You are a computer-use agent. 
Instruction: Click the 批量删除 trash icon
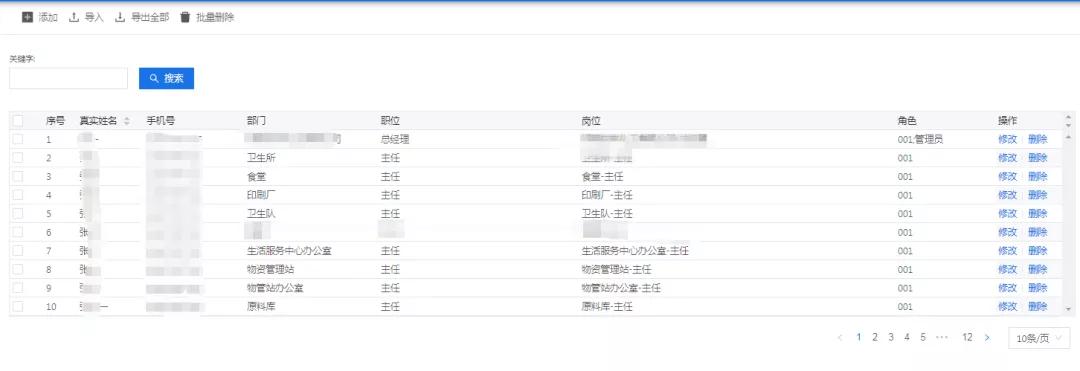click(x=185, y=17)
